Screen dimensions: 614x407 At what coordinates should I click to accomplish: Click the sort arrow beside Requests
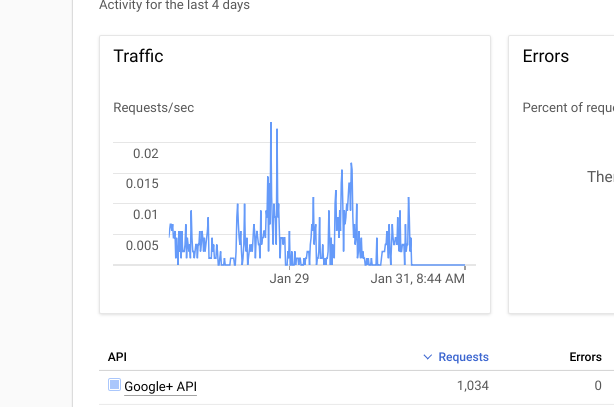(428, 357)
